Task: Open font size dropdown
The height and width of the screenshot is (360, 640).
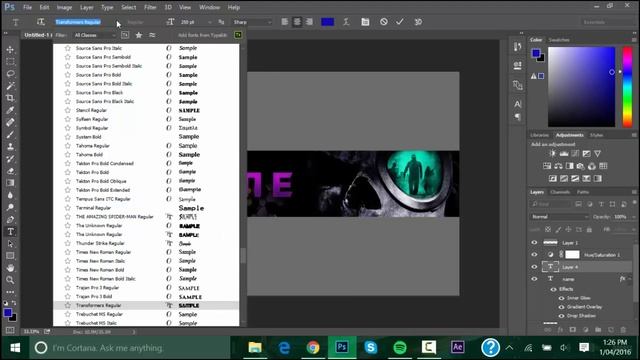Action: pyautogui.click(x=210, y=22)
